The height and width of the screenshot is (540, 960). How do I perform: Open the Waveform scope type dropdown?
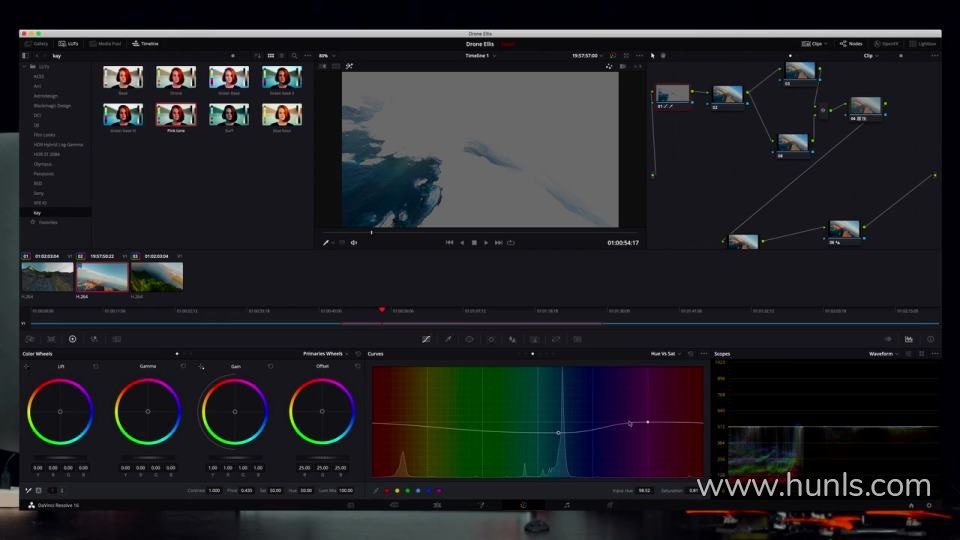coord(883,354)
